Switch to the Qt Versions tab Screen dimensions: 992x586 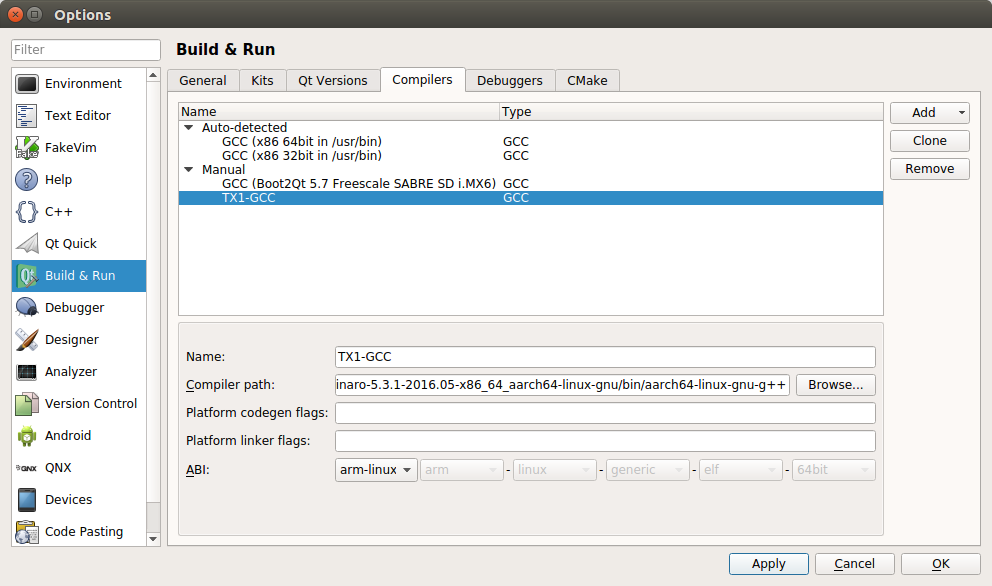333,81
